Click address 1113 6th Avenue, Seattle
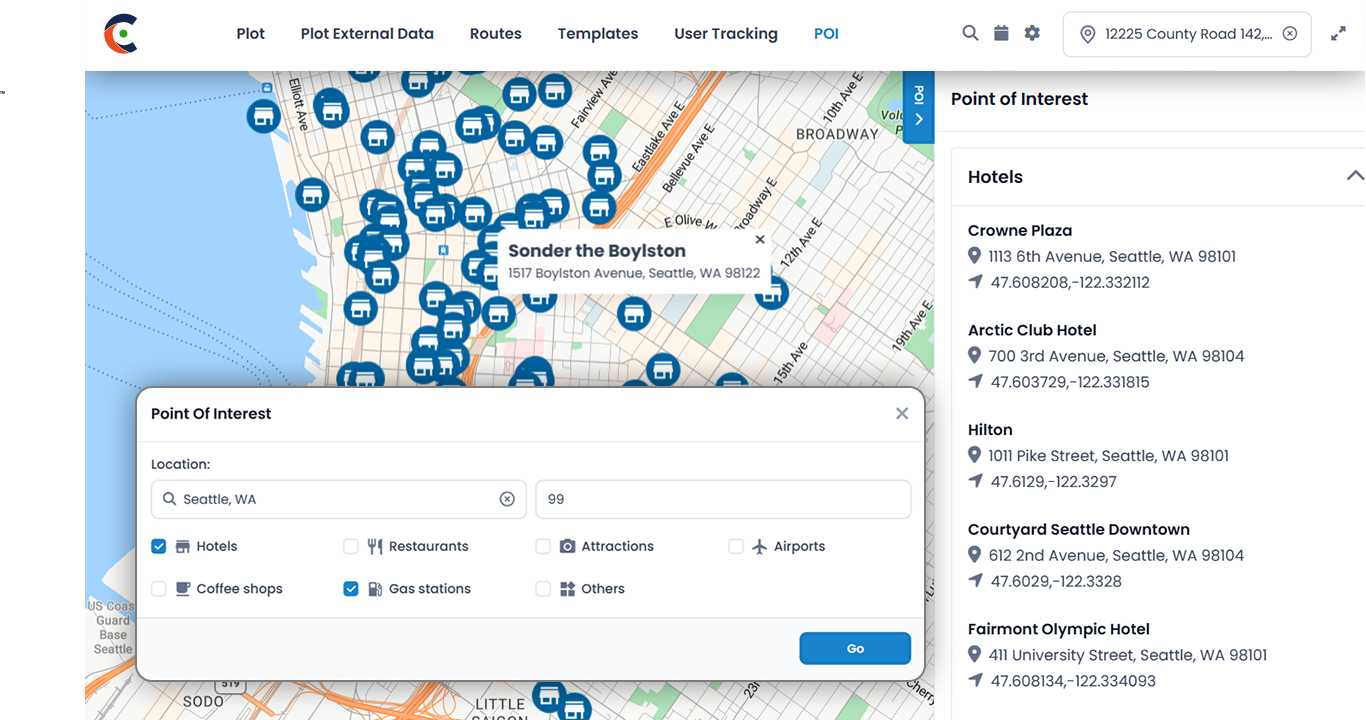 tap(1112, 257)
